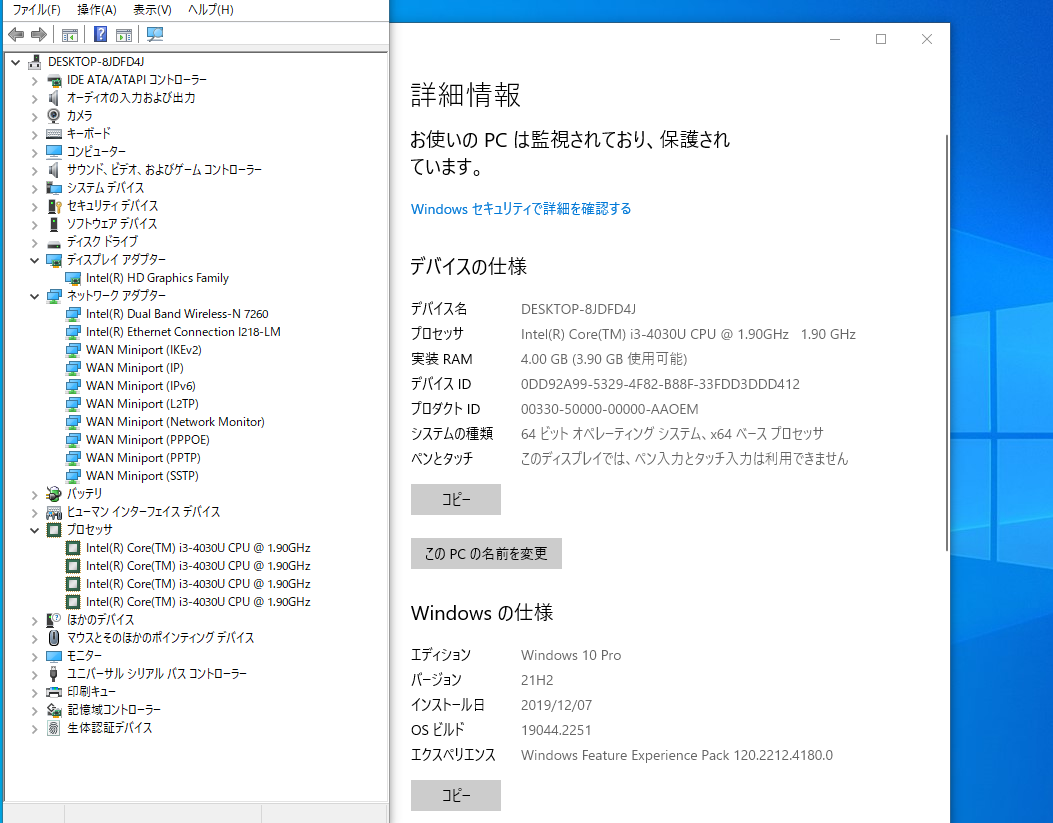Screen dimensions: 1053x823
Task: Select WAN Miniport (IKEv2)
Action: 144,350
